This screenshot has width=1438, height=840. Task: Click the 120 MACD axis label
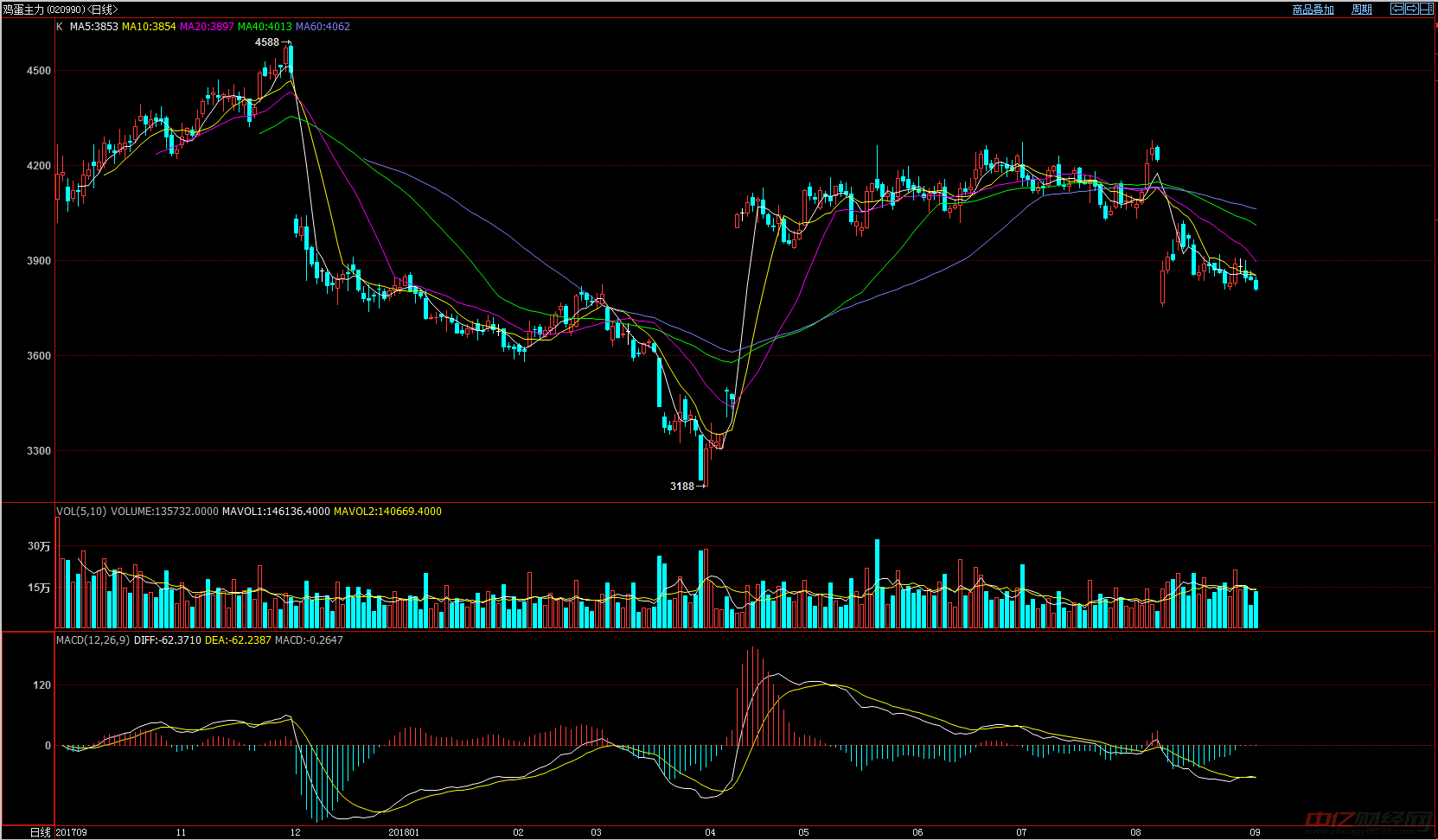(x=42, y=685)
